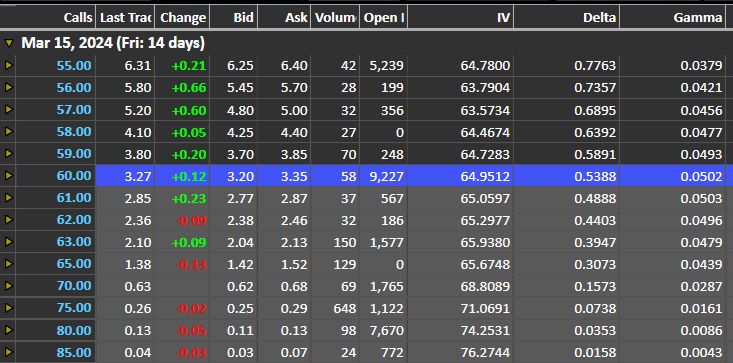Expand the 58.00 strike row arrow

click(x=8, y=132)
